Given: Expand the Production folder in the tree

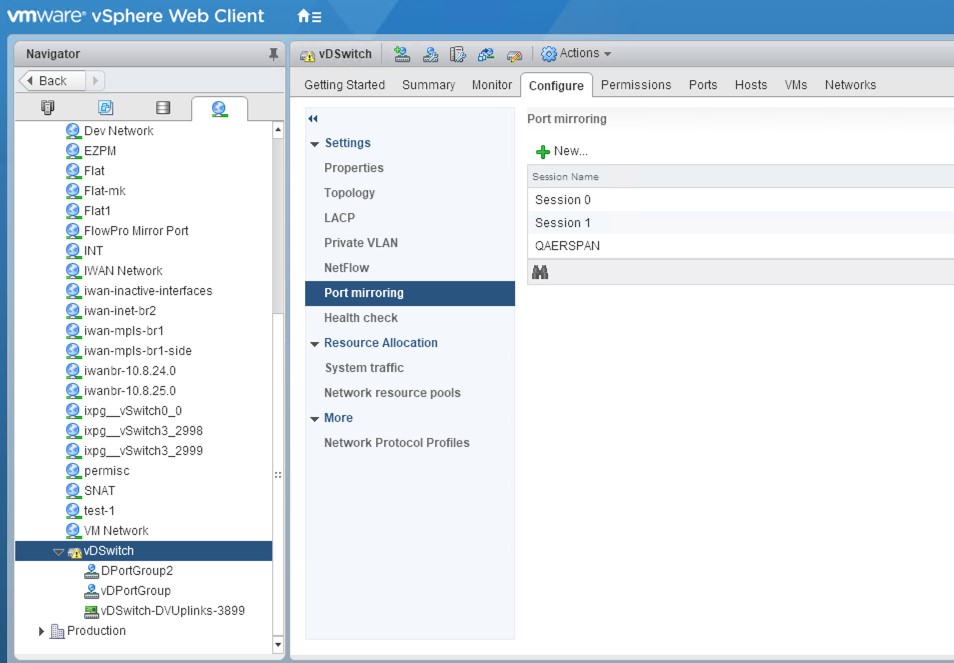Looking at the screenshot, I should pyautogui.click(x=41, y=631).
